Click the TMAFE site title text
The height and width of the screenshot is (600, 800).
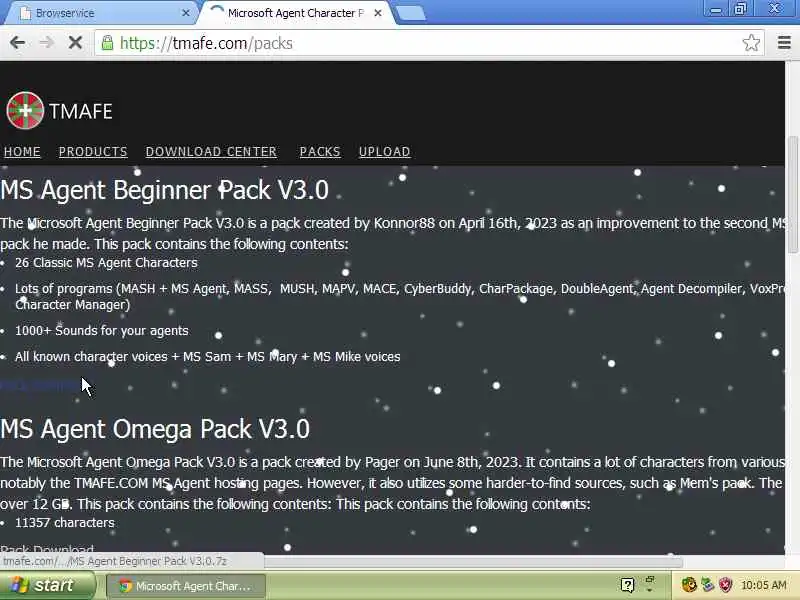(81, 111)
